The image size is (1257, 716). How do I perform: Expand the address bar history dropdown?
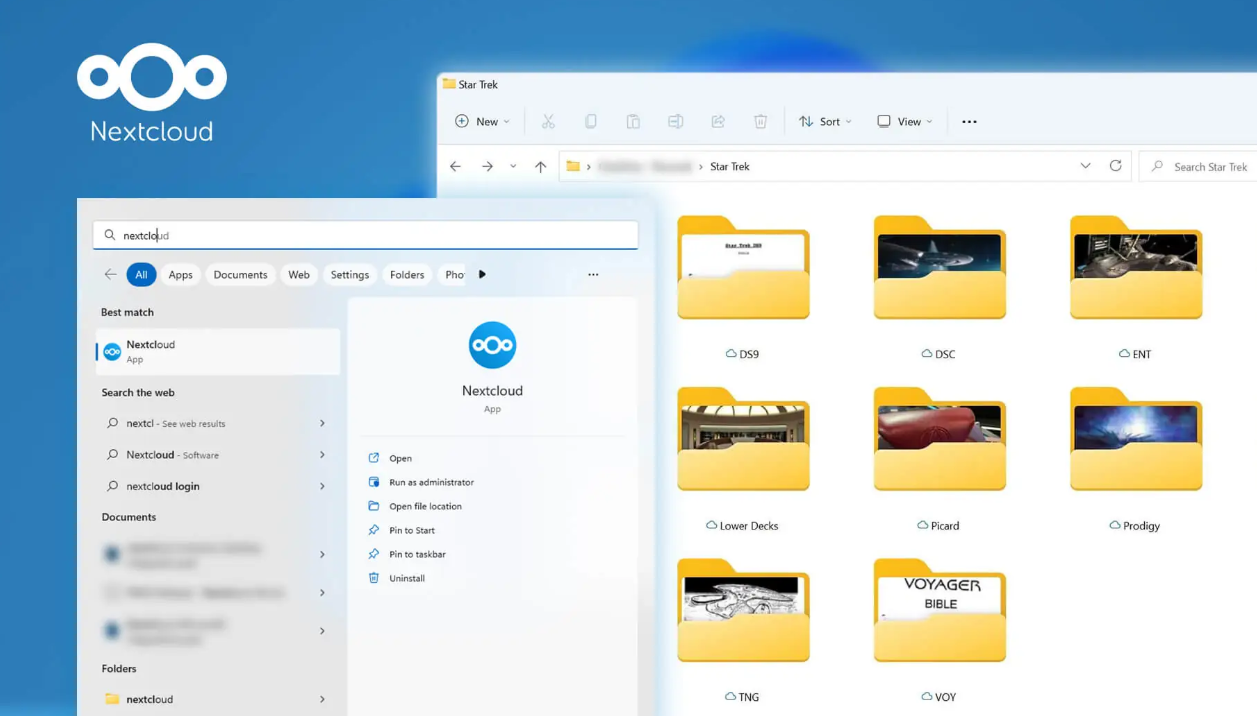click(1085, 166)
